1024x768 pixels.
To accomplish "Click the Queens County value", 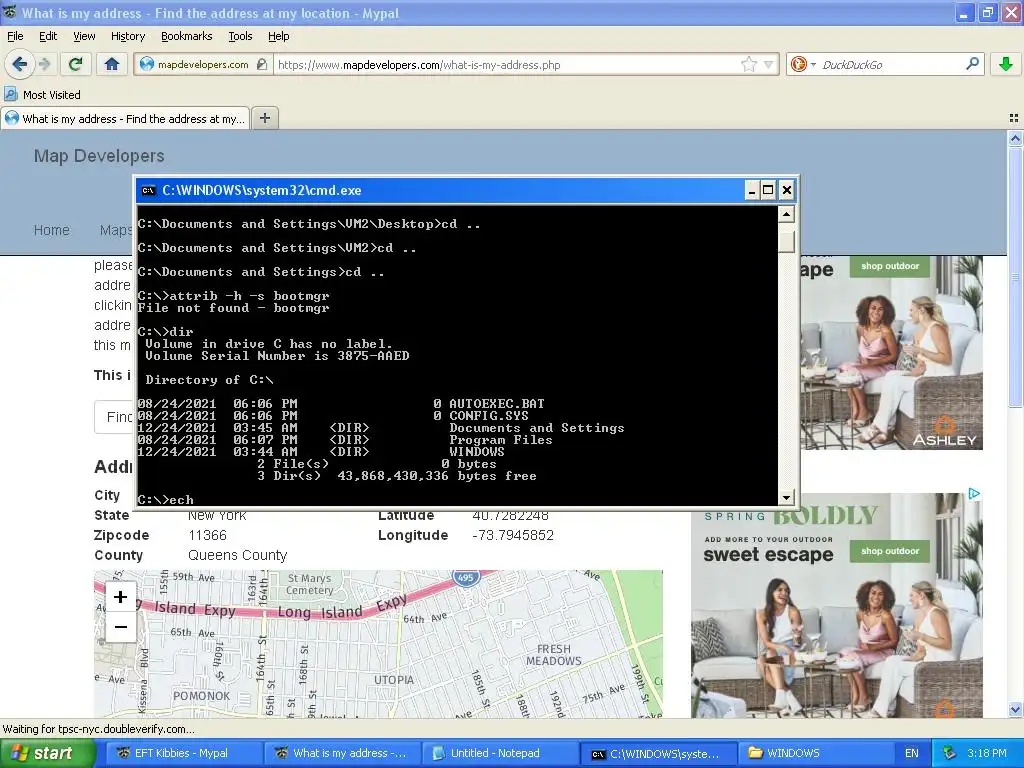I will click(238, 555).
